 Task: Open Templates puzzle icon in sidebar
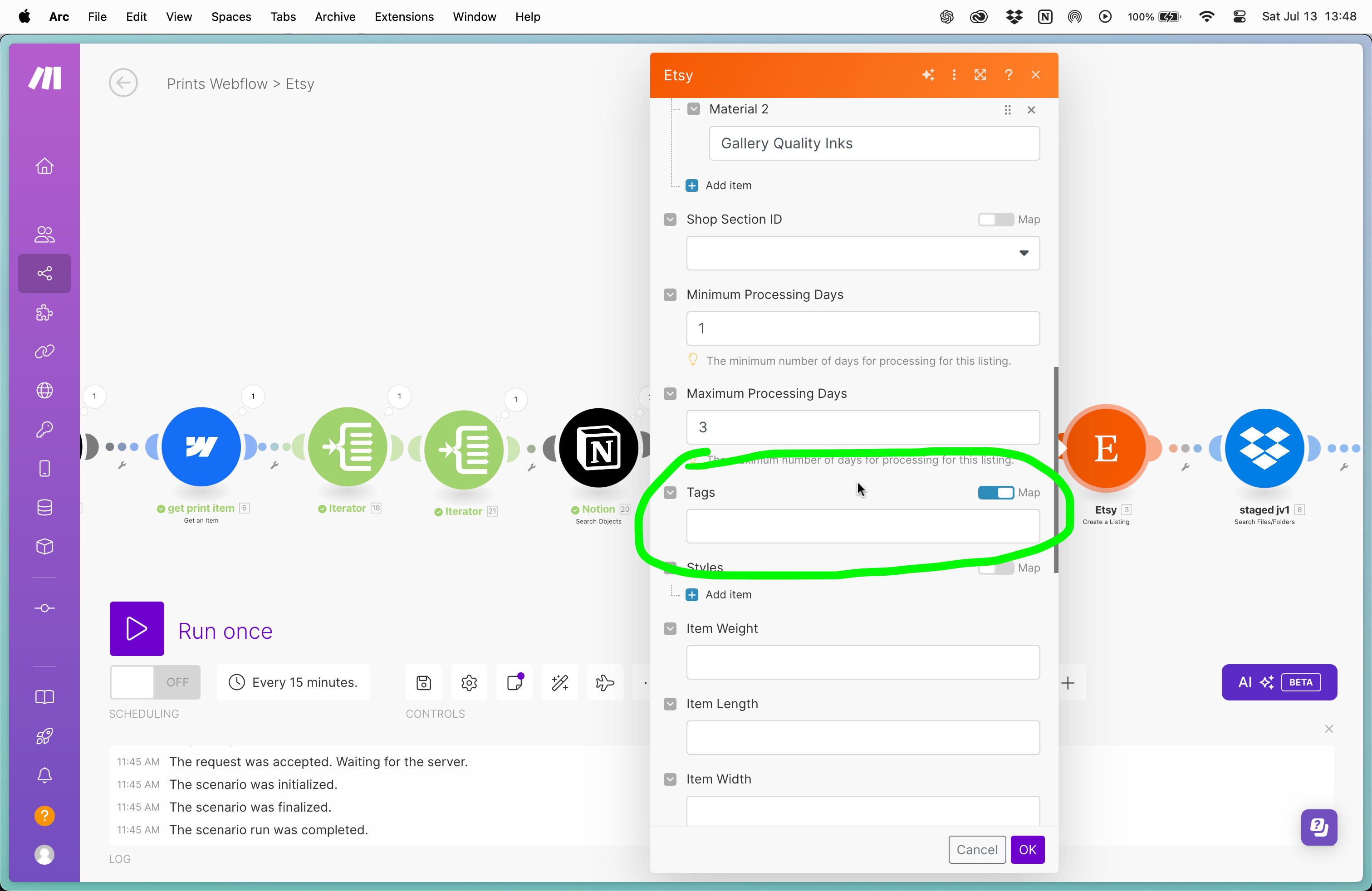44,313
